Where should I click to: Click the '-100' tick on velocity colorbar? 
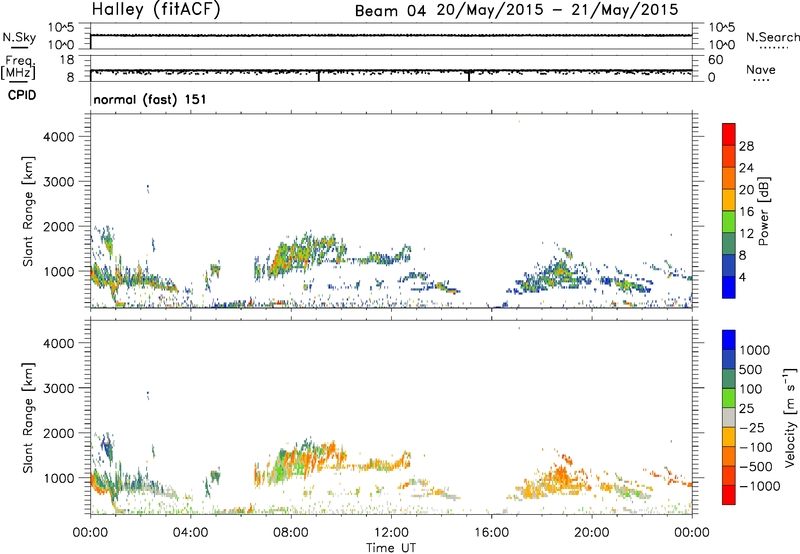756,447
